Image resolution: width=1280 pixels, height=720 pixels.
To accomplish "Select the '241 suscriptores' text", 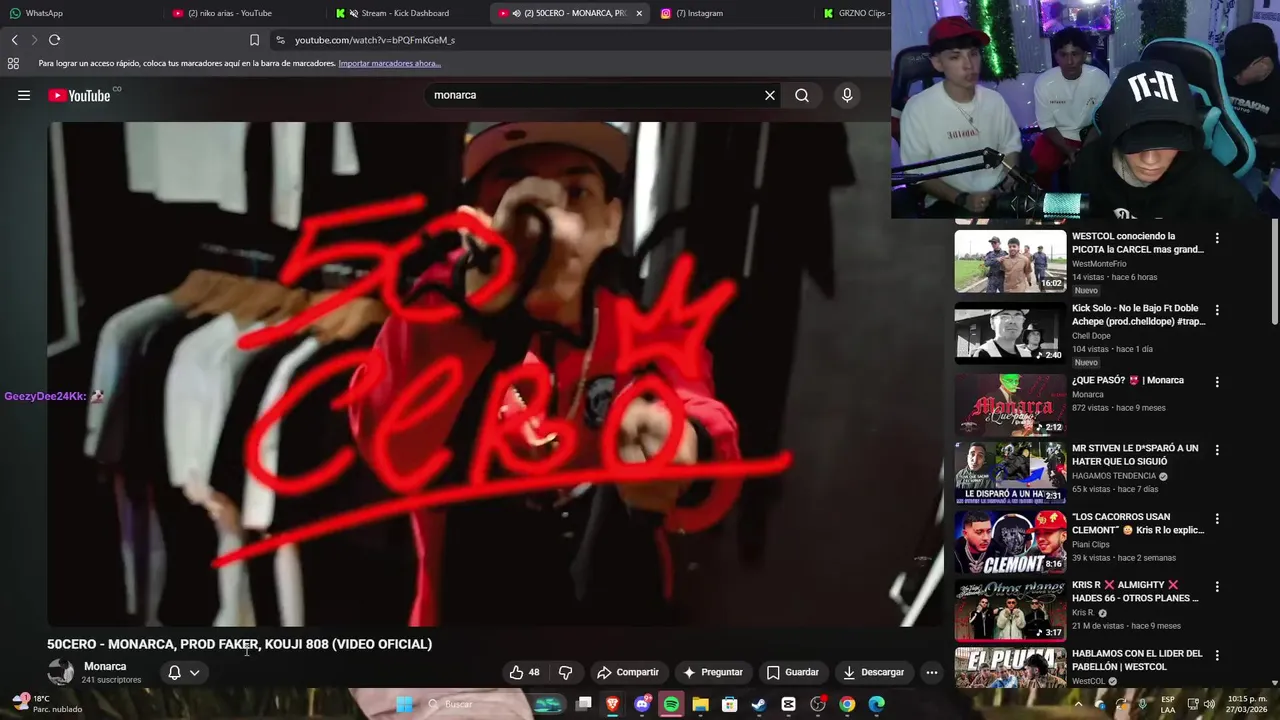I will [111, 680].
